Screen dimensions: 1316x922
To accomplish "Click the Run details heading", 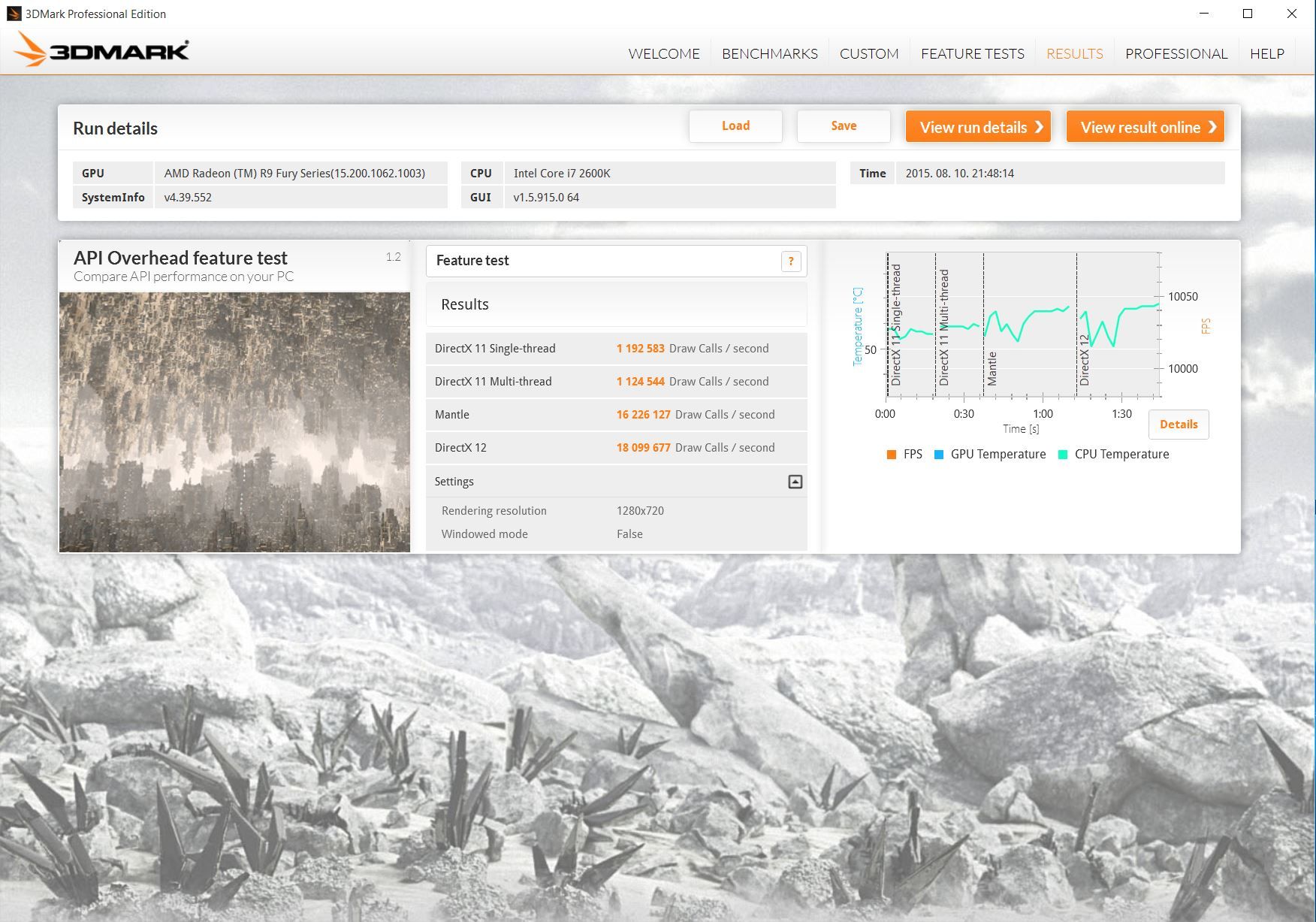I will click(x=115, y=128).
